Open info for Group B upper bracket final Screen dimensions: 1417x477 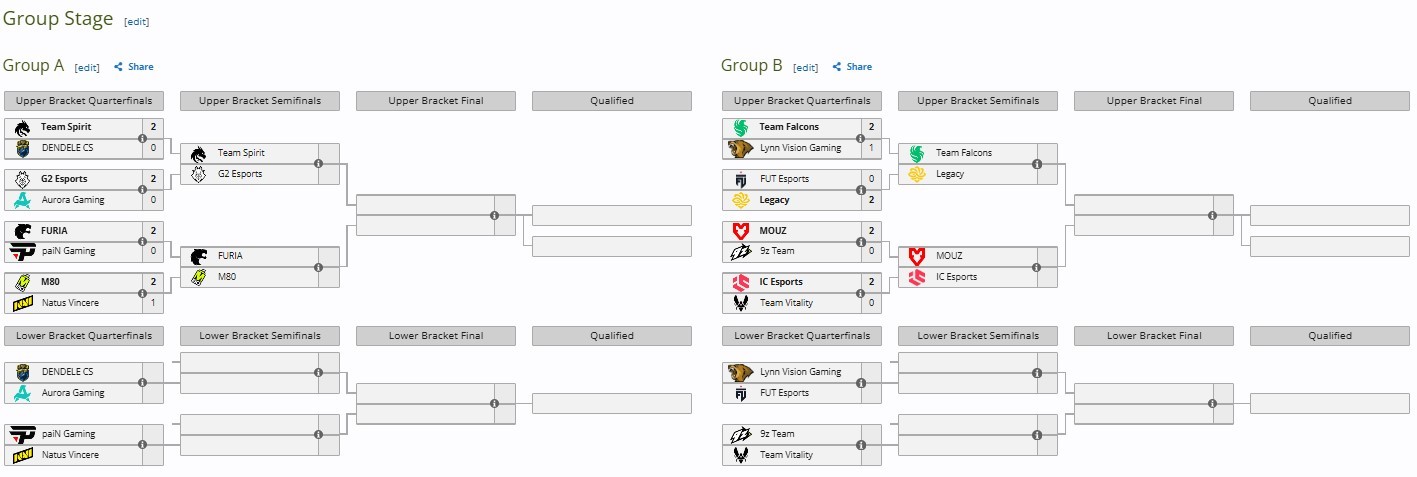point(1212,215)
